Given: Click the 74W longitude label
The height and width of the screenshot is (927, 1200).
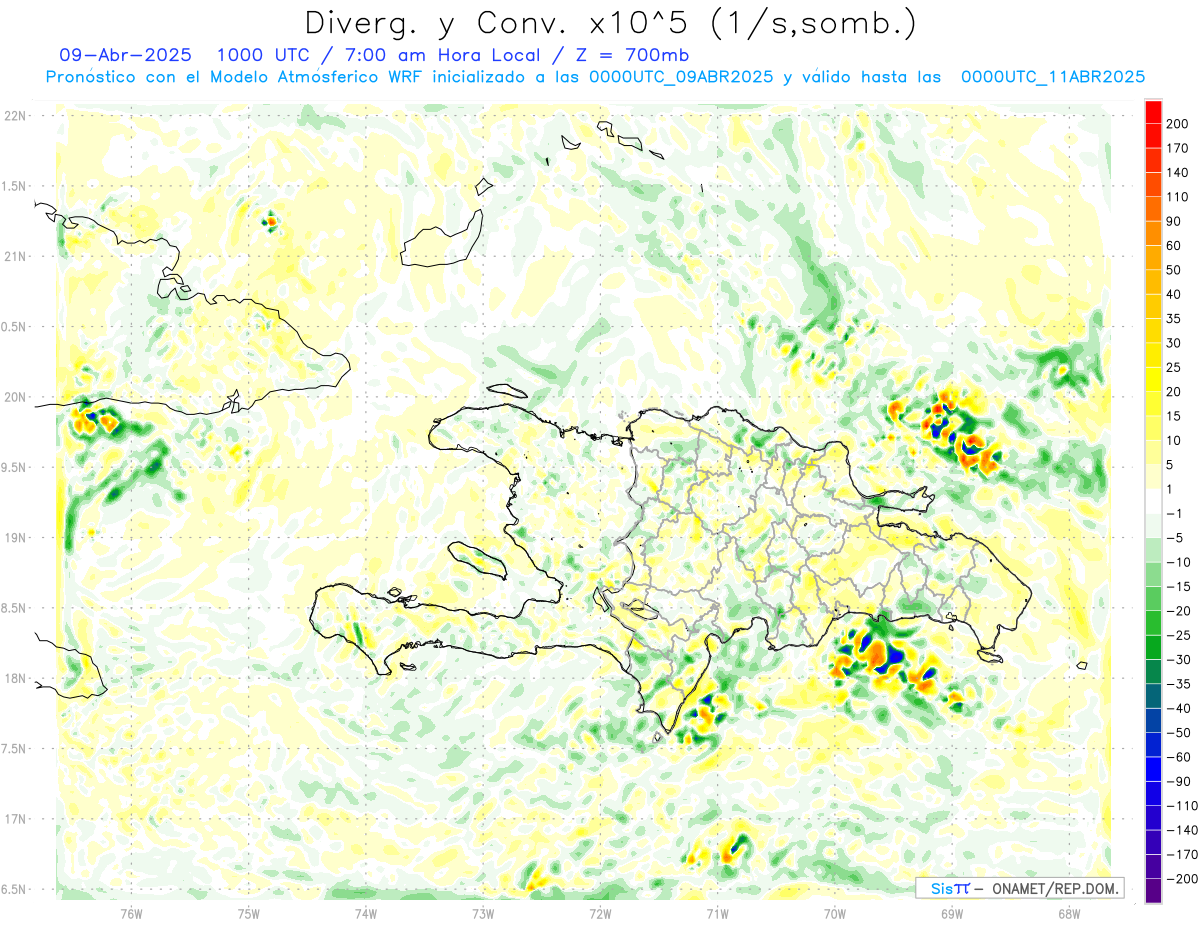Looking at the screenshot, I should click(365, 913).
